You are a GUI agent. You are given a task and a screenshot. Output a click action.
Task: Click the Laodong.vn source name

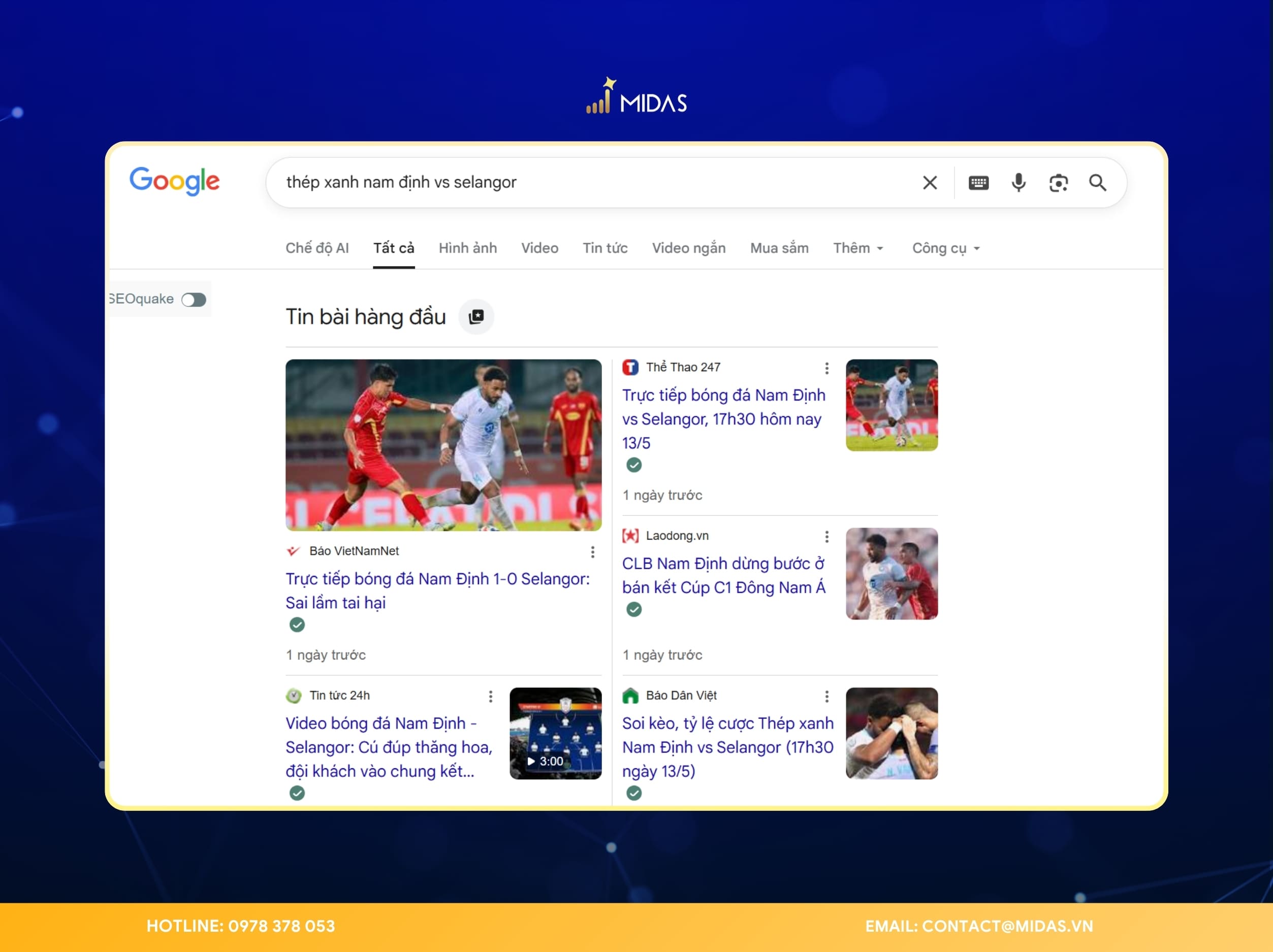[x=677, y=536]
